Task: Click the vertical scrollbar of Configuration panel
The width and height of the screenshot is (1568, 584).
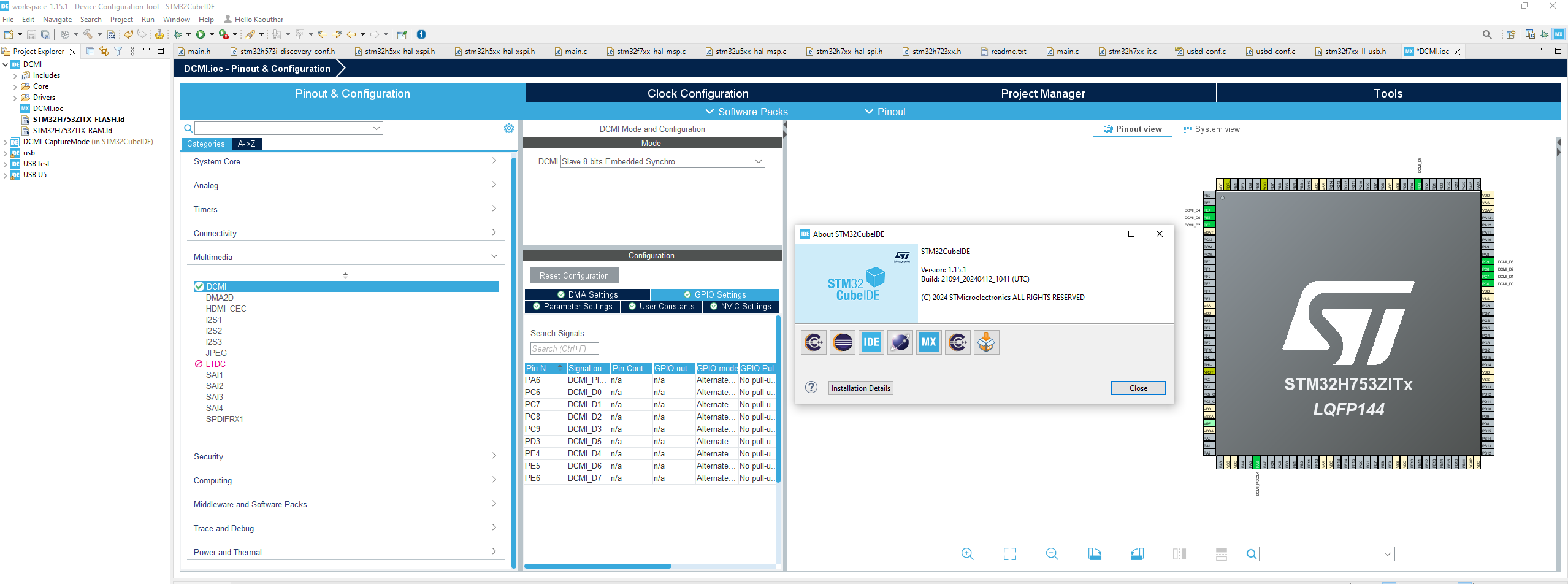Action: [778, 399]
